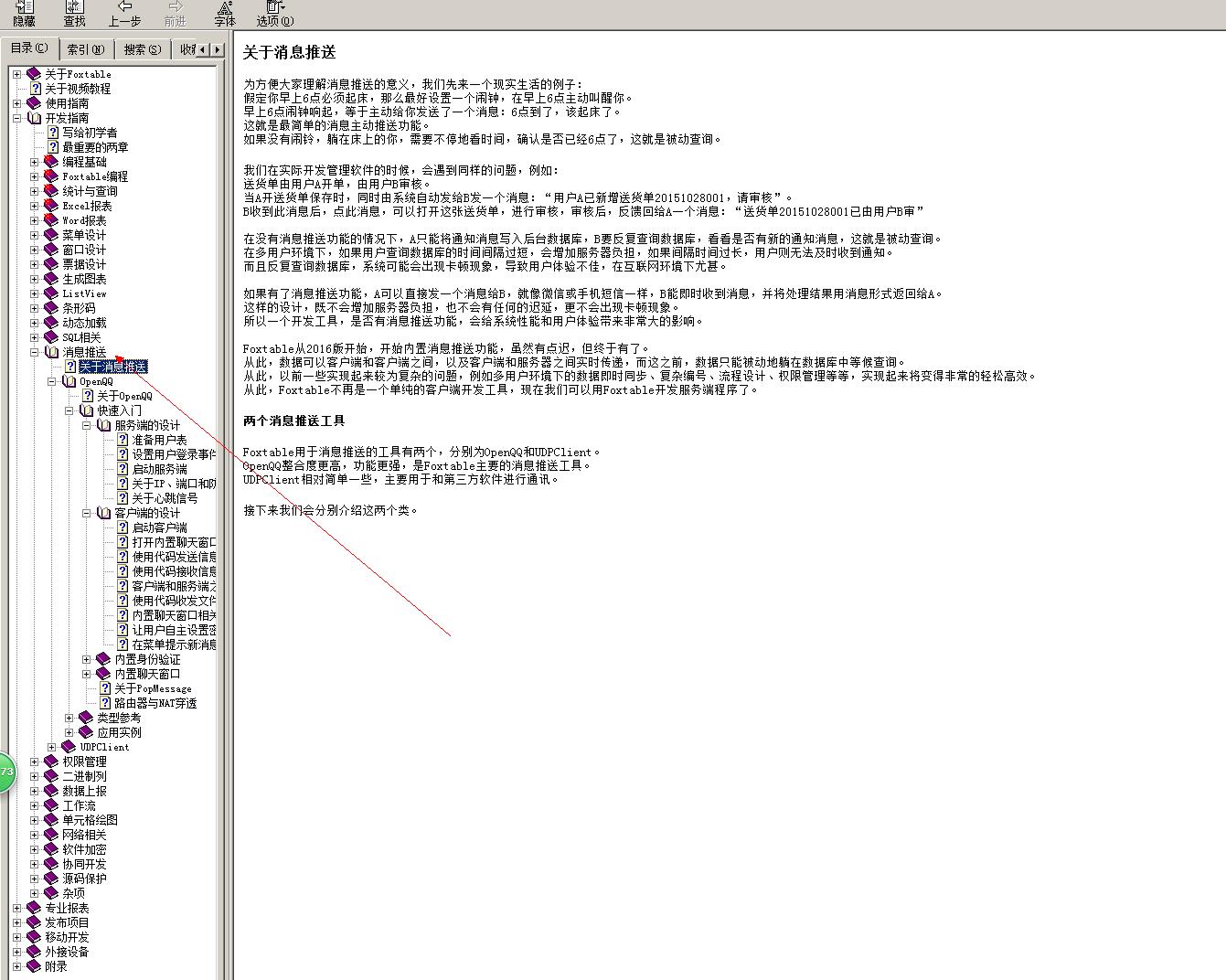Select the 关于消息推送 tree entry
Screen dimensions: 1226x980
(112, 367)
